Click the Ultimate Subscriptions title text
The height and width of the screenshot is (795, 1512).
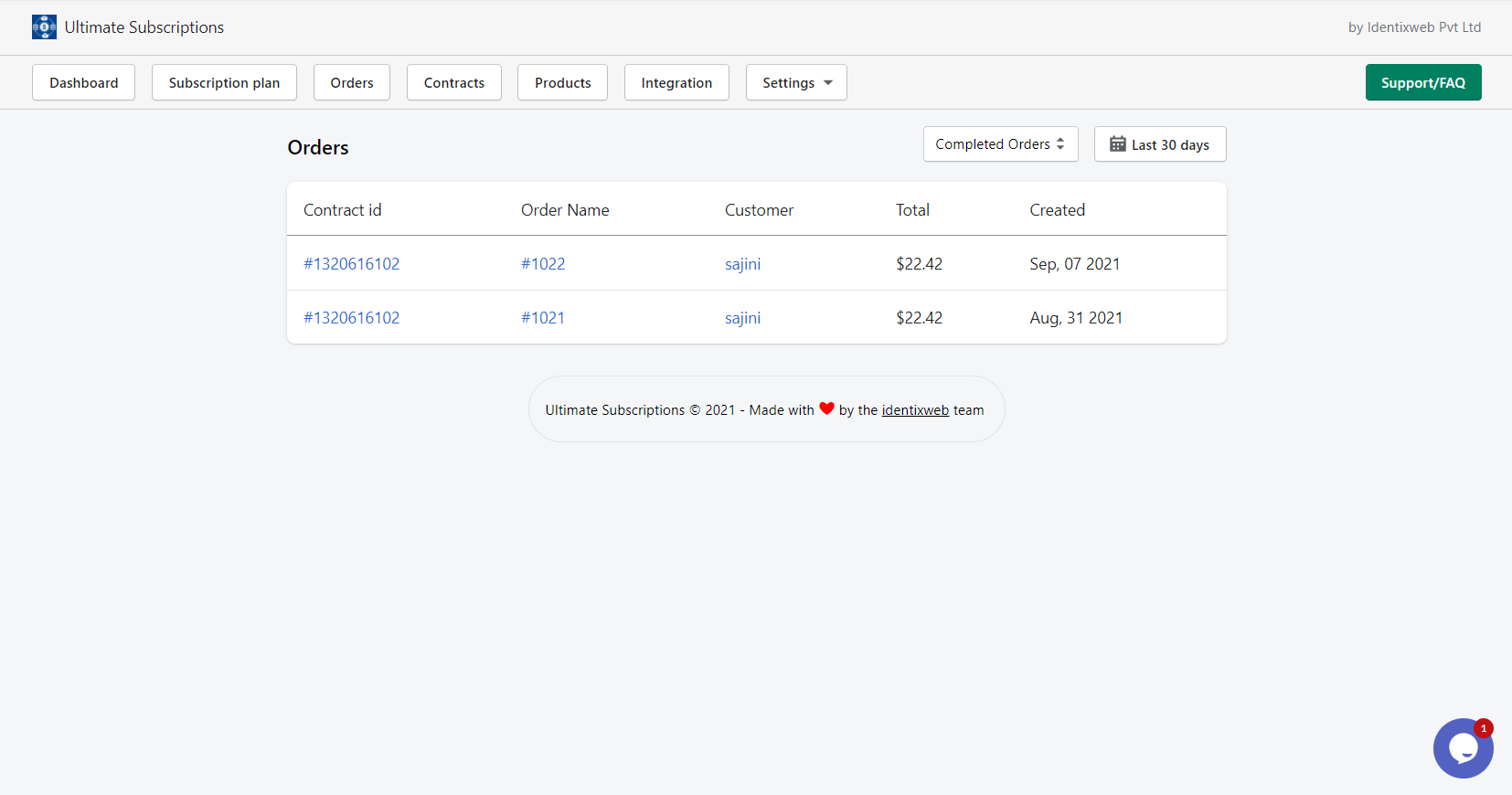pyautogui.click(x=144, y=27)
